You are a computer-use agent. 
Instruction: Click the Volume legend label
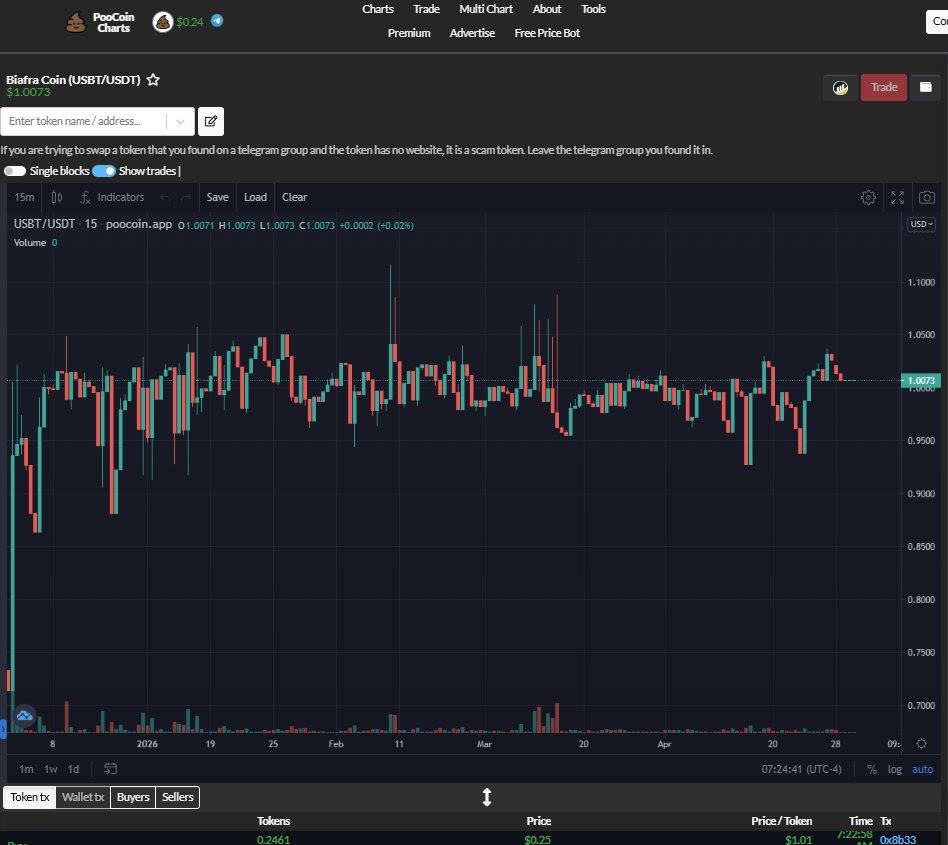pyautogui.click(x=30, y=243)
